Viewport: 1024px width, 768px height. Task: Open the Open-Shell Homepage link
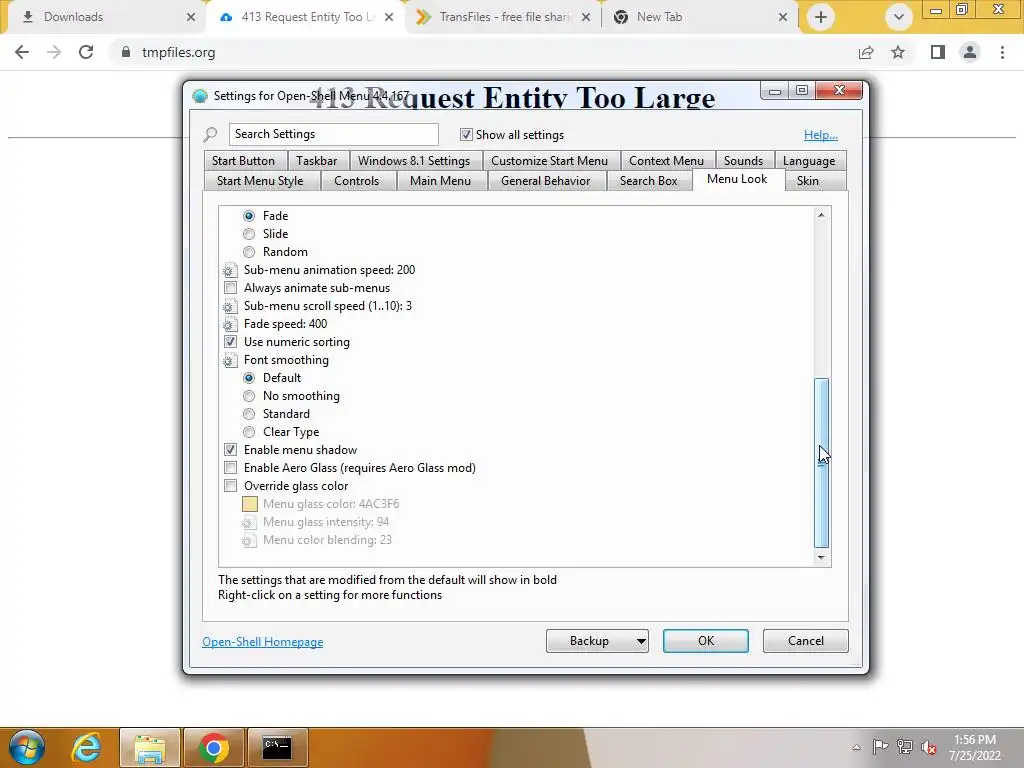point(263,642)
